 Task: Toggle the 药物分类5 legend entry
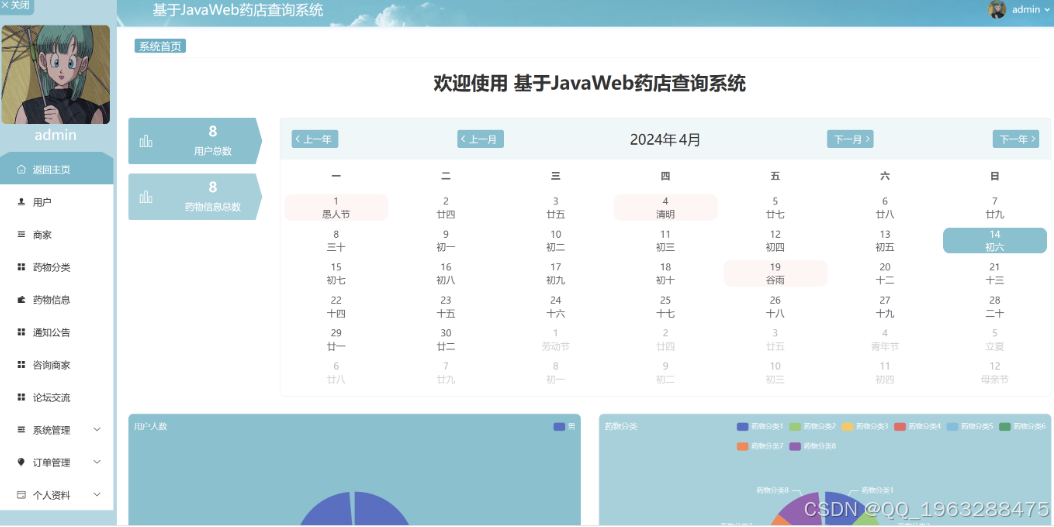coord(970,426)
